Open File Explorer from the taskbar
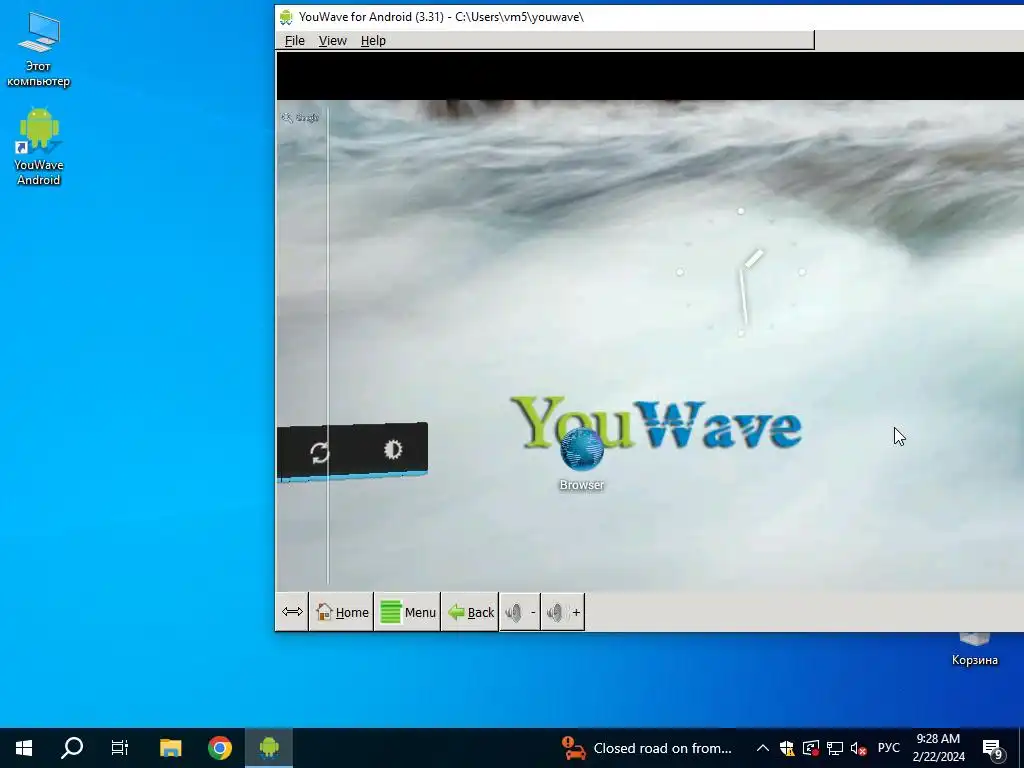Viewport: 1024px width, 768px height. coord(170,748)
